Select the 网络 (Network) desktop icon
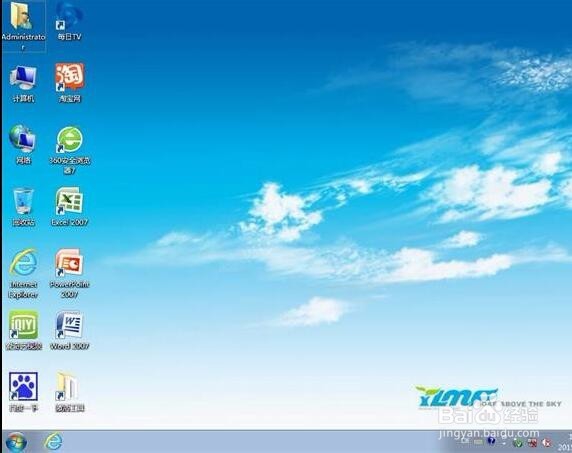Screen dimensions: 572x453 (23, 145)
